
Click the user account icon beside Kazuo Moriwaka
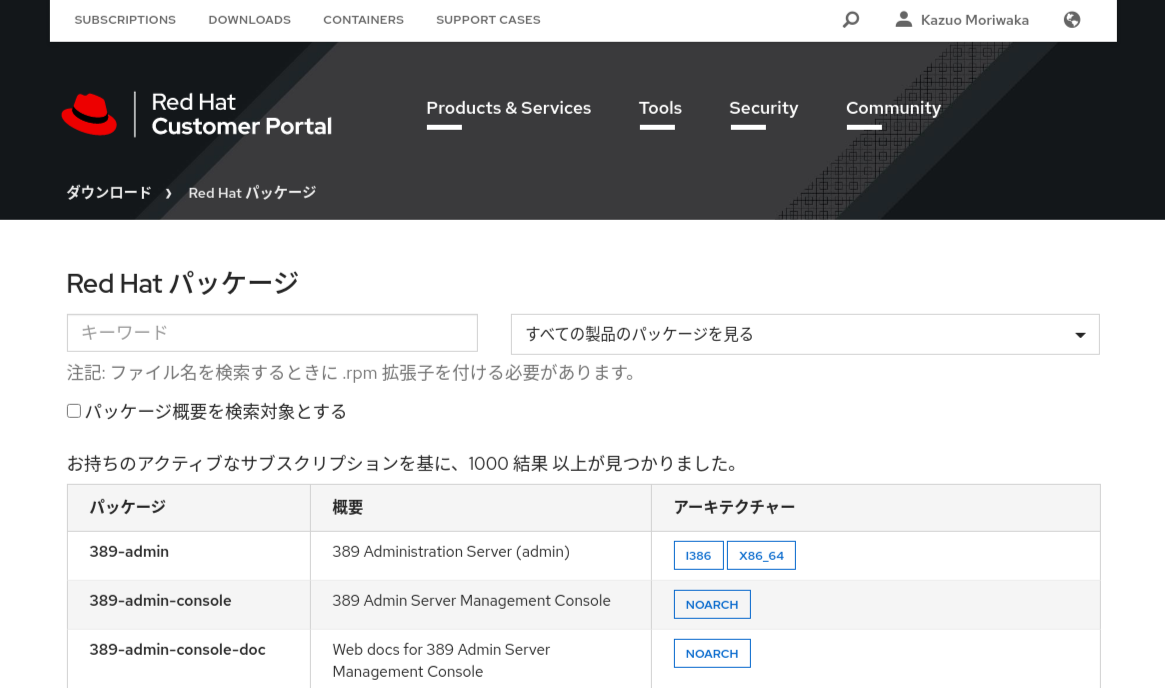pos(904,18)
